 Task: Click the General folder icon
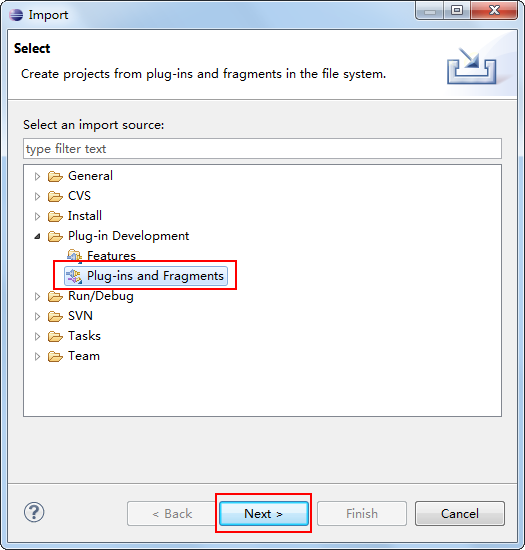(x=55, y=176)
